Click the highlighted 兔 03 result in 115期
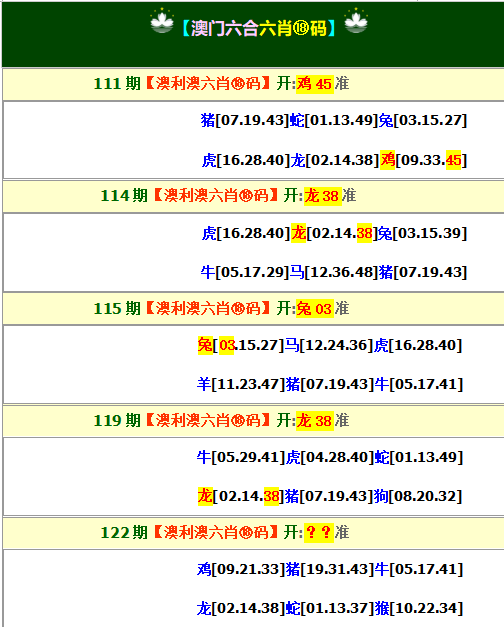Viewport: 504px width, 627px height. click(x=315, y=309)
